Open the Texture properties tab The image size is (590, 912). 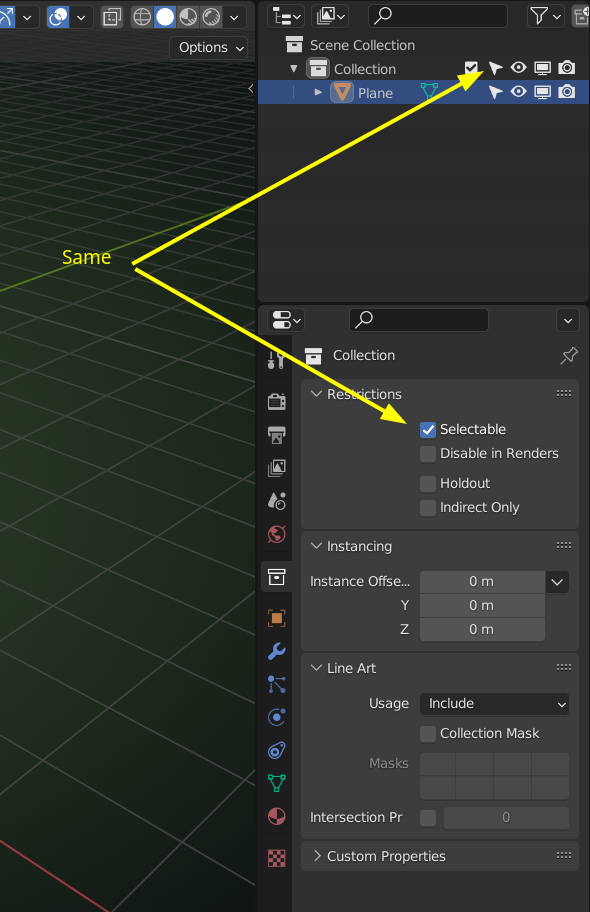pyautogui.click(x=276, y=857)
